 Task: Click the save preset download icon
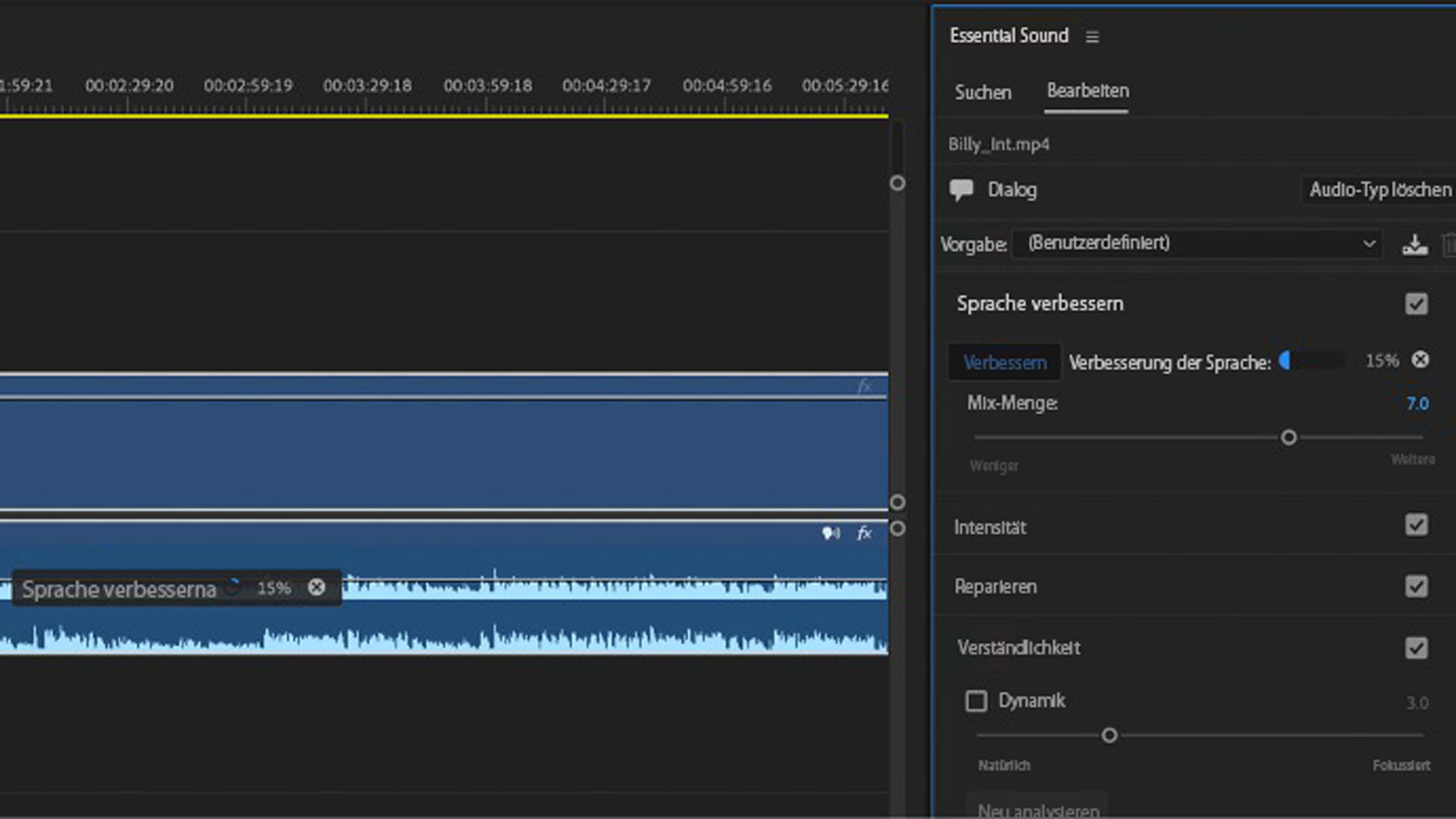pos(1414,244)
